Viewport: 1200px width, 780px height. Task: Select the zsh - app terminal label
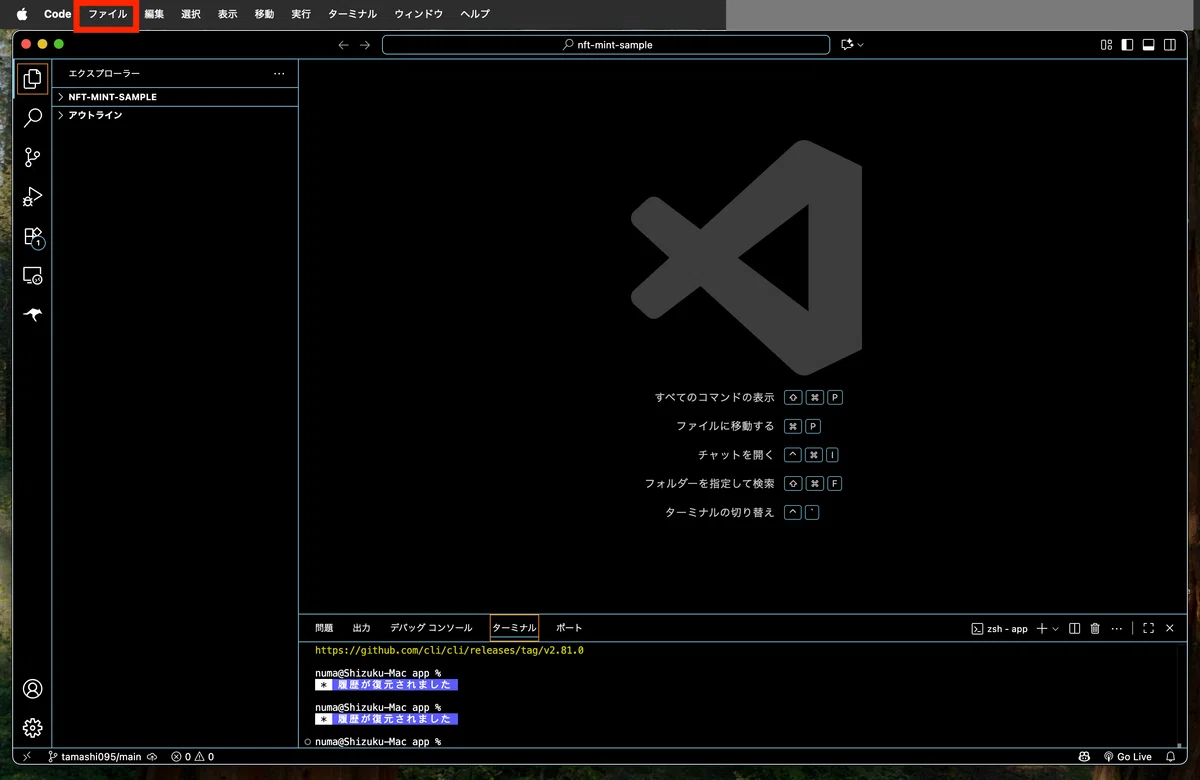click(x=1000, y=628)
